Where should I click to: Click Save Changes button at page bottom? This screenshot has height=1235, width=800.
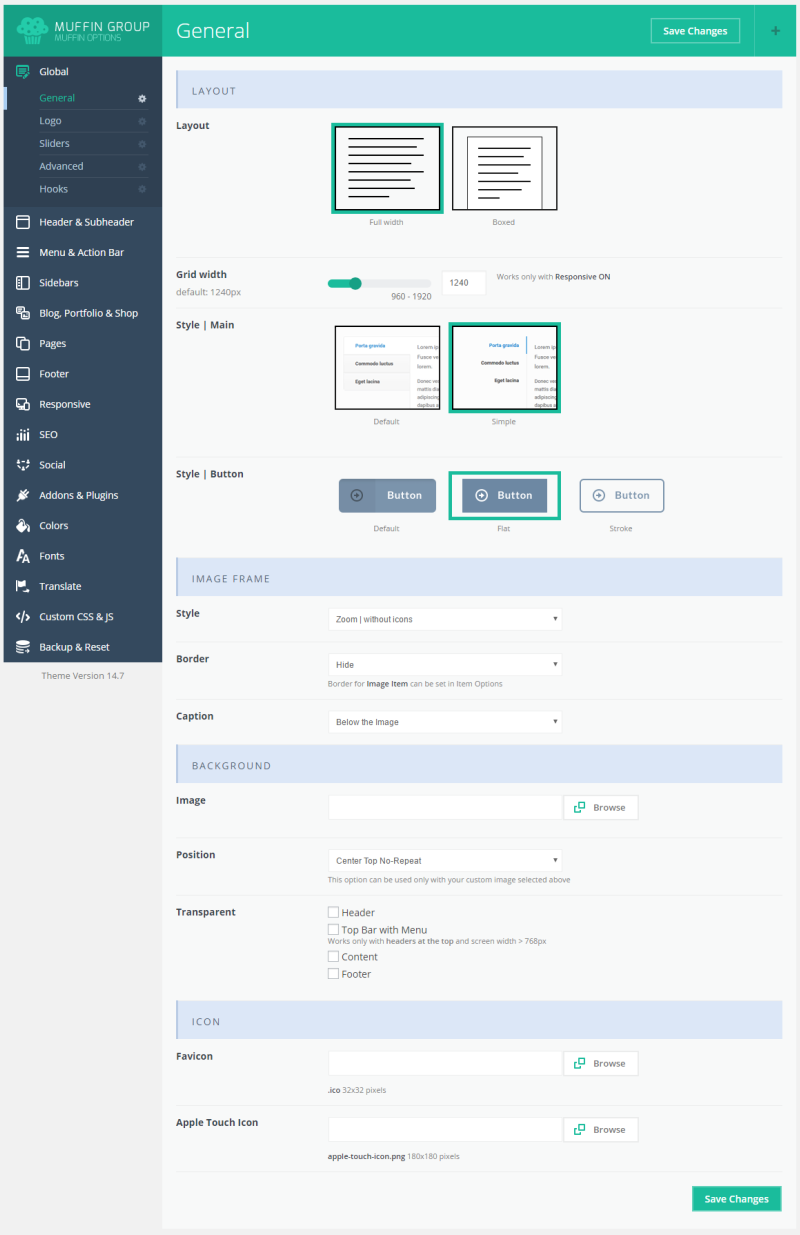pyautogui.click(x=736, y=1199)
